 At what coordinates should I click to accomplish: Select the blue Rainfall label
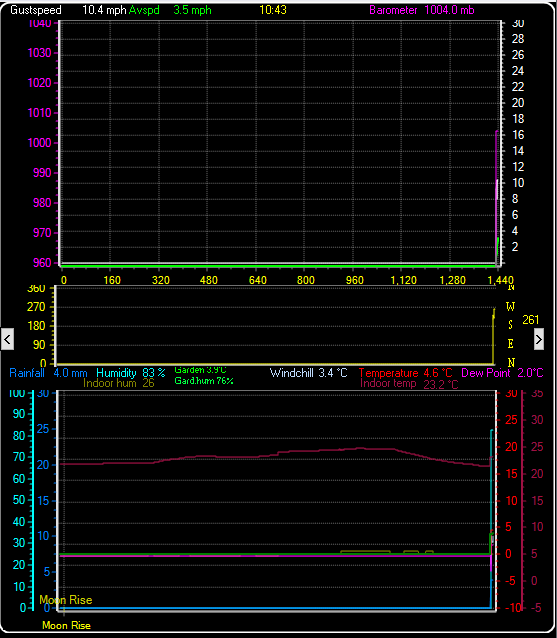[x=27, y=373]
